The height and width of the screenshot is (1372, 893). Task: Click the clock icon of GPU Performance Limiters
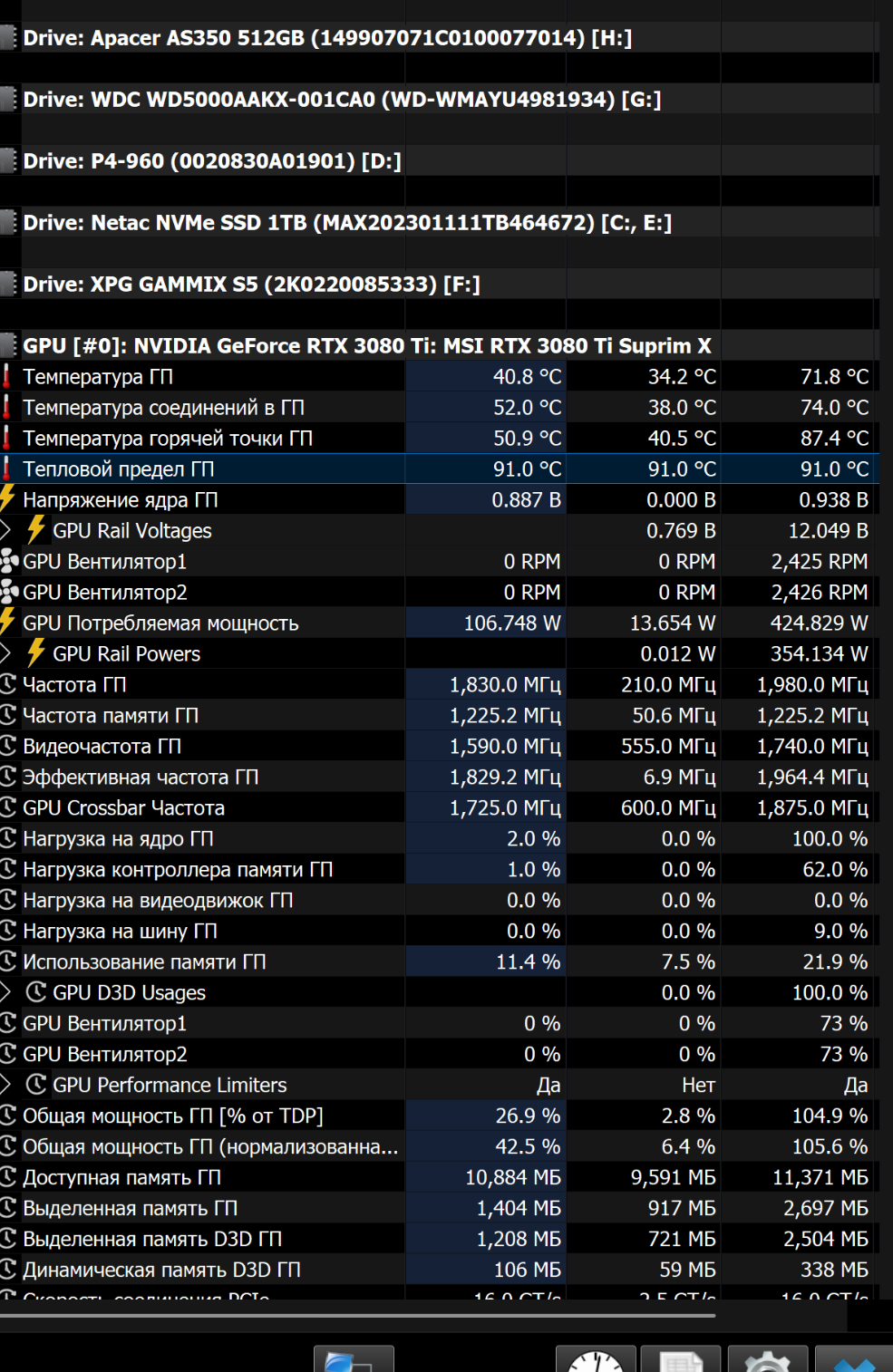point(36,1085)
